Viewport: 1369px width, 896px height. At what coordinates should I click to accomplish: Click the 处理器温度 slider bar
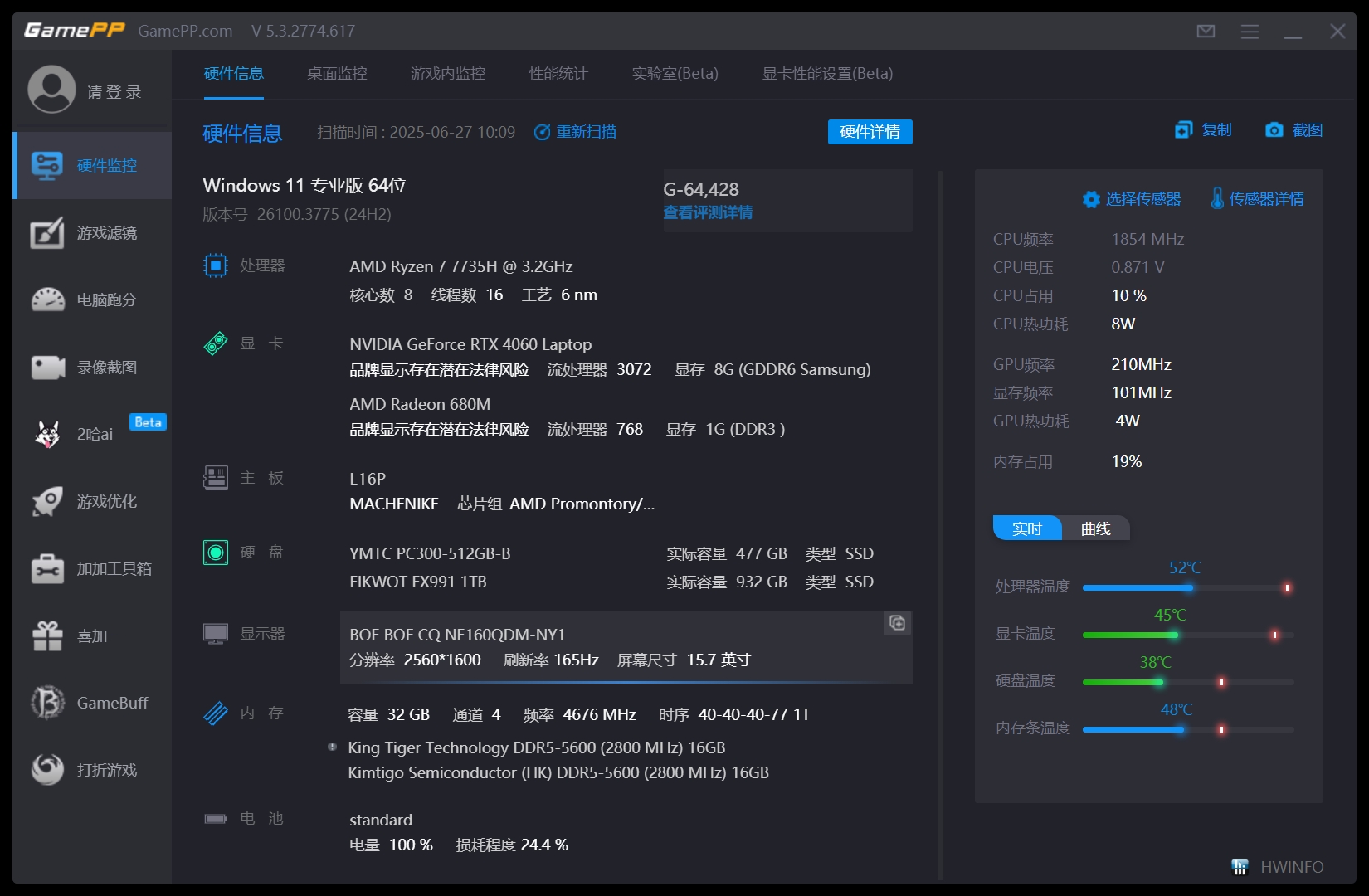point(1188,587)
